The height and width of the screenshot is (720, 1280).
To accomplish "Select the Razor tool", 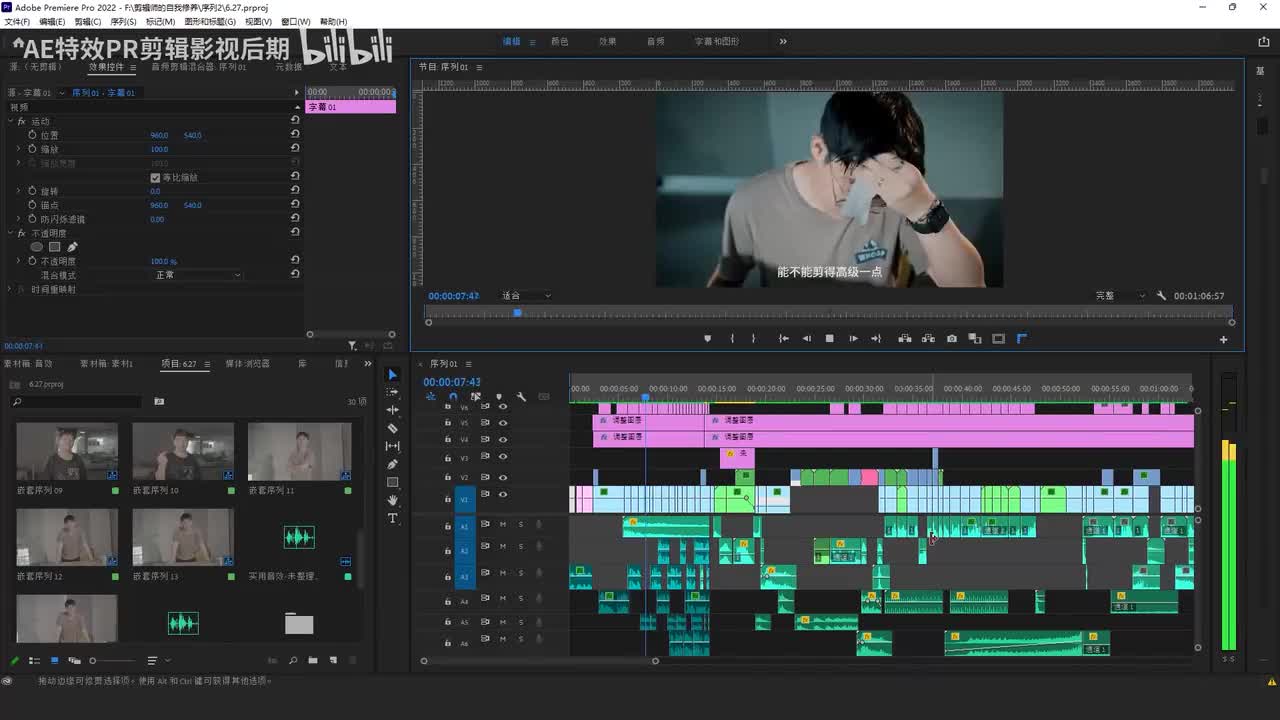I will click(x=392, y=428).
